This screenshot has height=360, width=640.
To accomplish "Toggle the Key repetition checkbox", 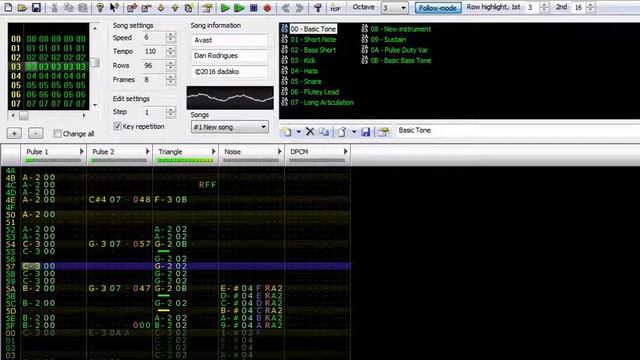I will pyautogui.click(x=118, y=127).
